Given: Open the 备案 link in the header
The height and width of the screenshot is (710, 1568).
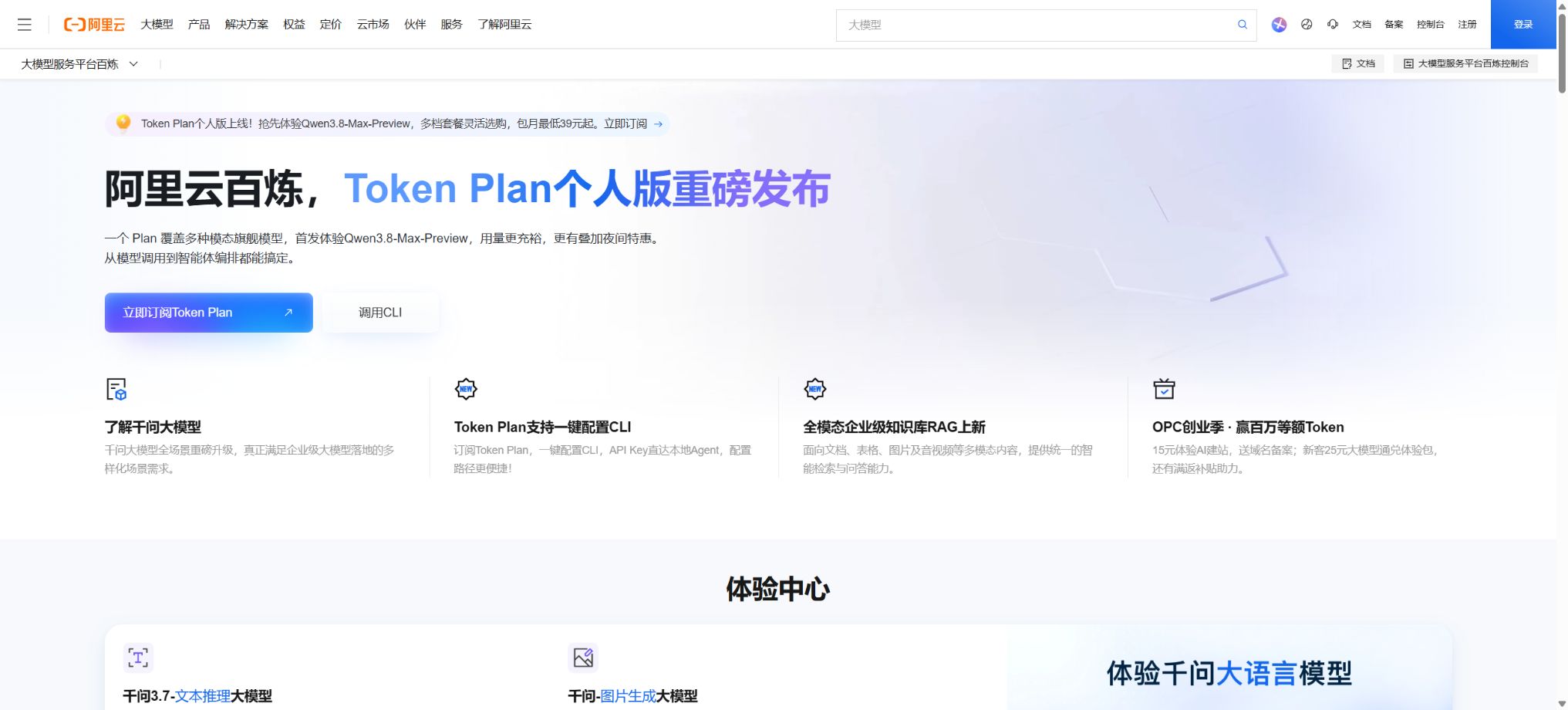Looking at the screenshot, I should pyautogui.click(x=1394, y=25).
